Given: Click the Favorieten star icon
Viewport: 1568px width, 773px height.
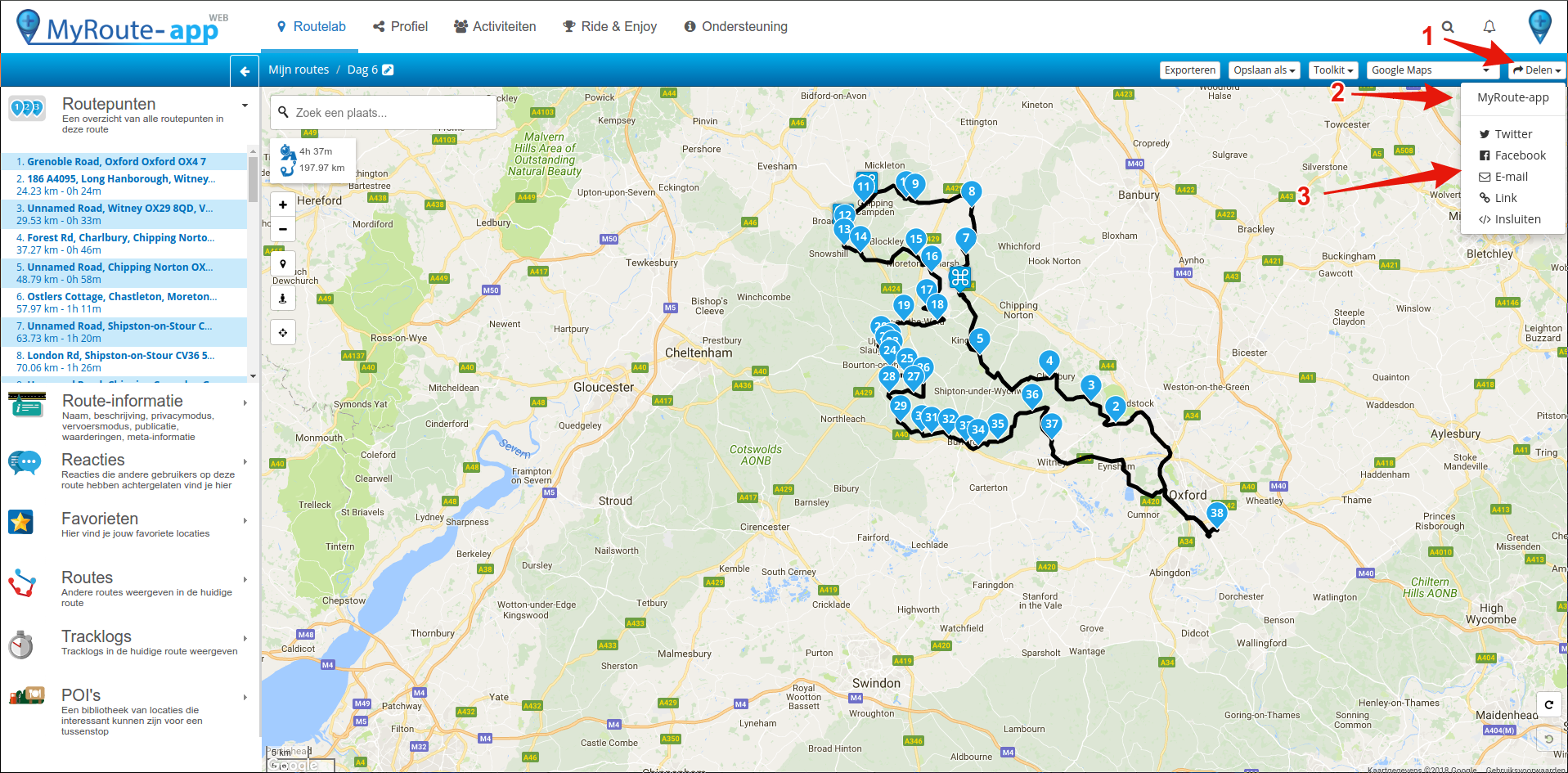Looking at the screenshot, I should click(21, 522).
